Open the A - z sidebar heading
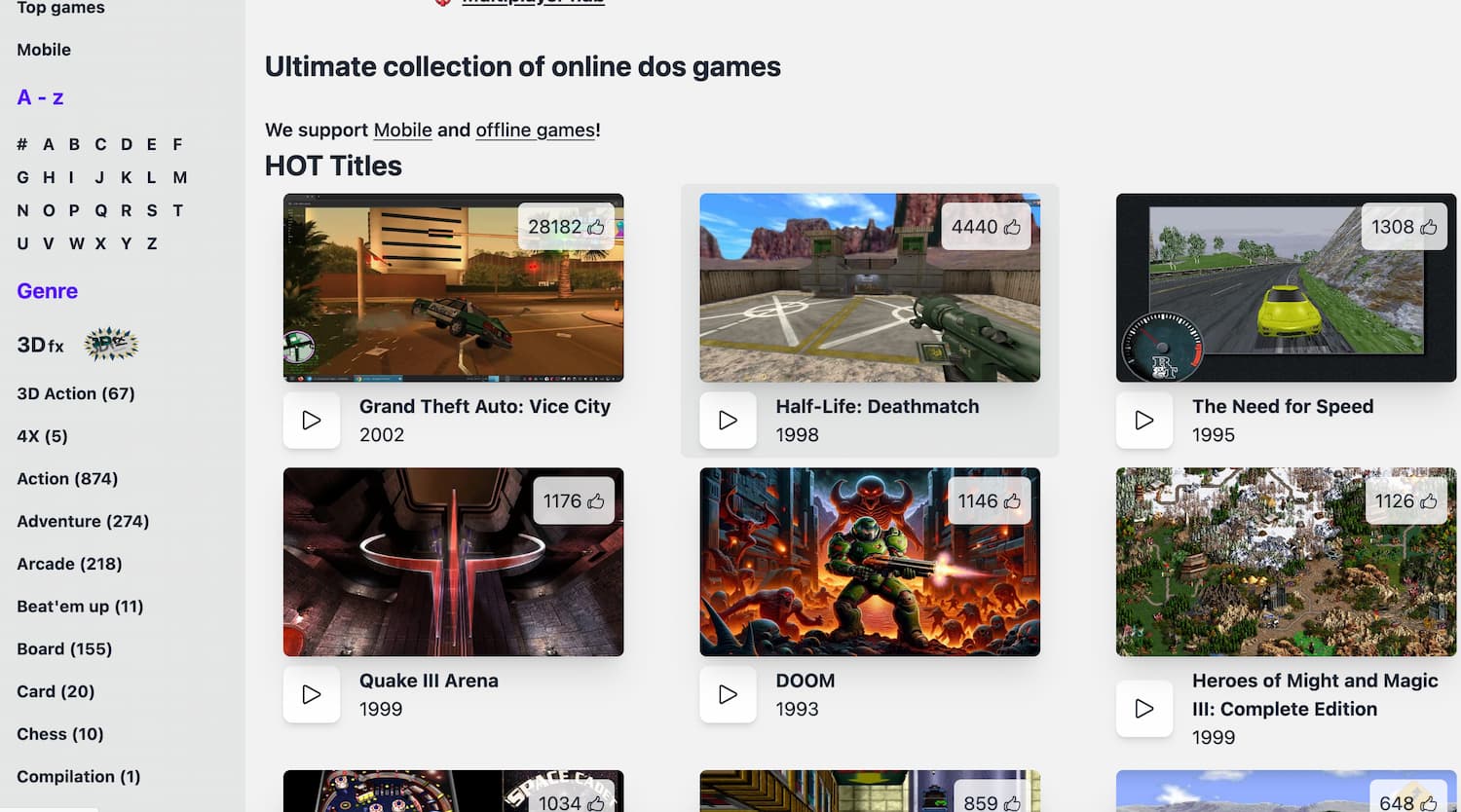 pos(40,97)
